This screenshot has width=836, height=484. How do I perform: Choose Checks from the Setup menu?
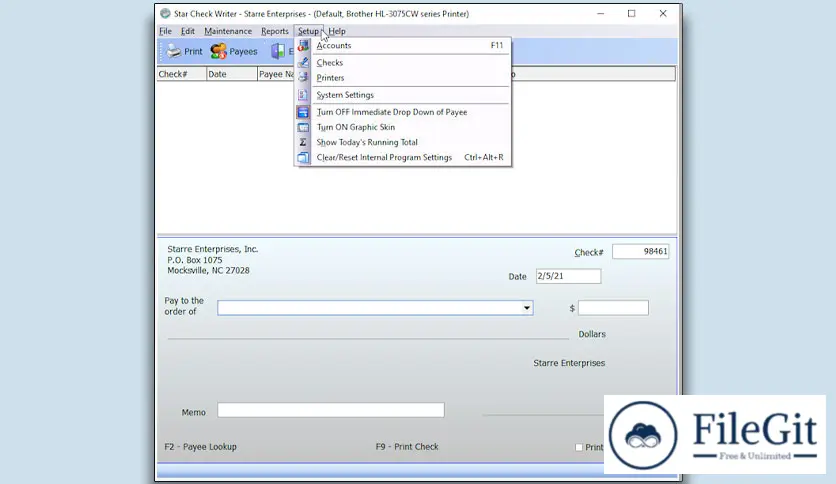tap(403, 62)
